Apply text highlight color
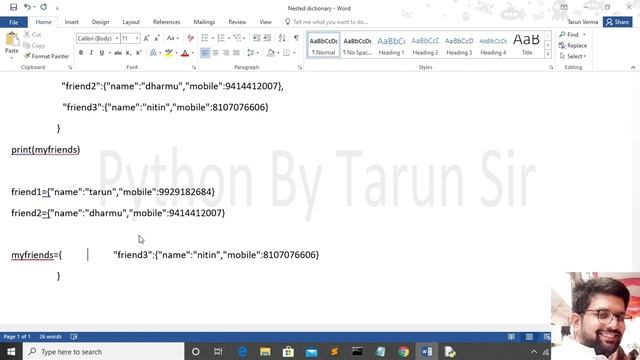640x360 pixels. click(169, 53)
